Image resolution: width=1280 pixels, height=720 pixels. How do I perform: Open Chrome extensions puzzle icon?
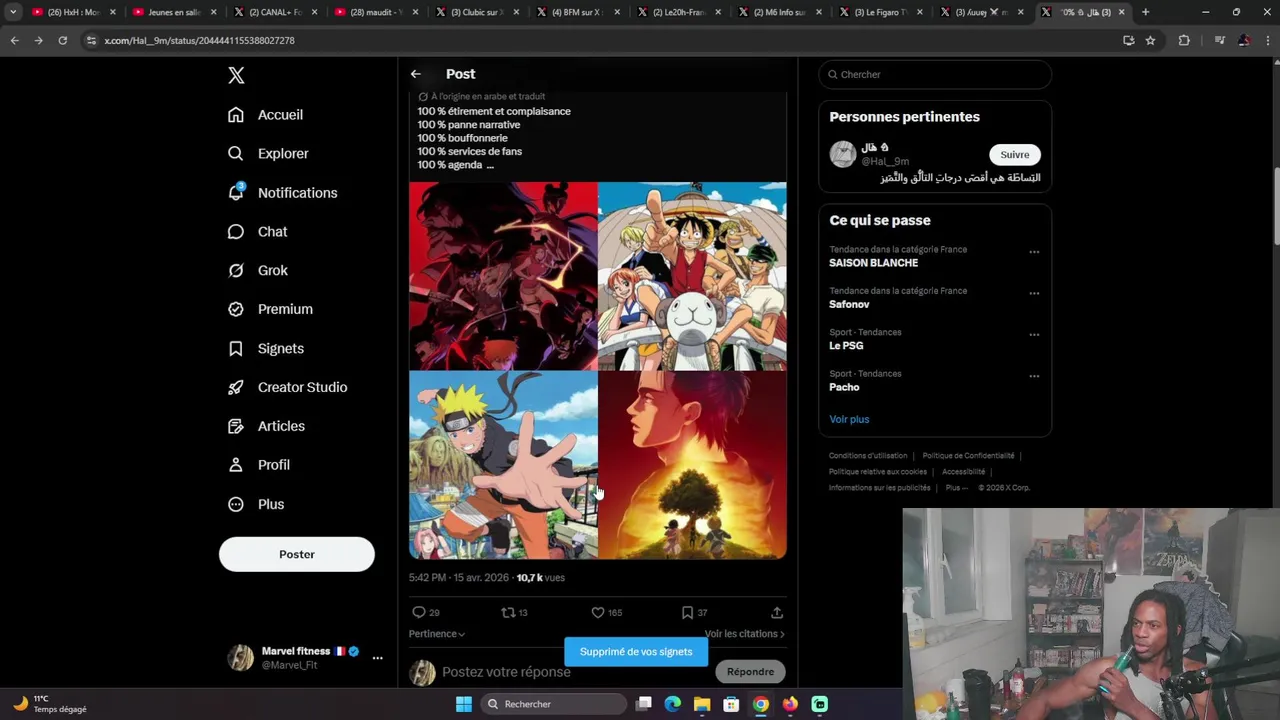coord(1184,40)
